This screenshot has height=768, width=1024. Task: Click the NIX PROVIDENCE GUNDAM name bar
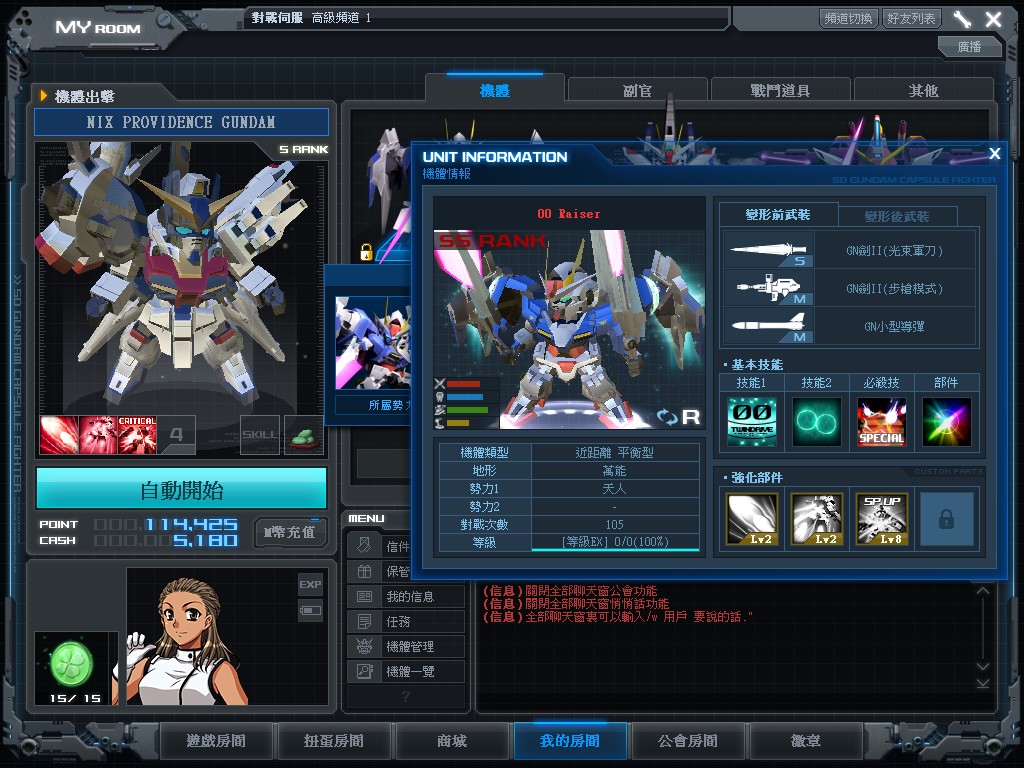tap(182, 122)
